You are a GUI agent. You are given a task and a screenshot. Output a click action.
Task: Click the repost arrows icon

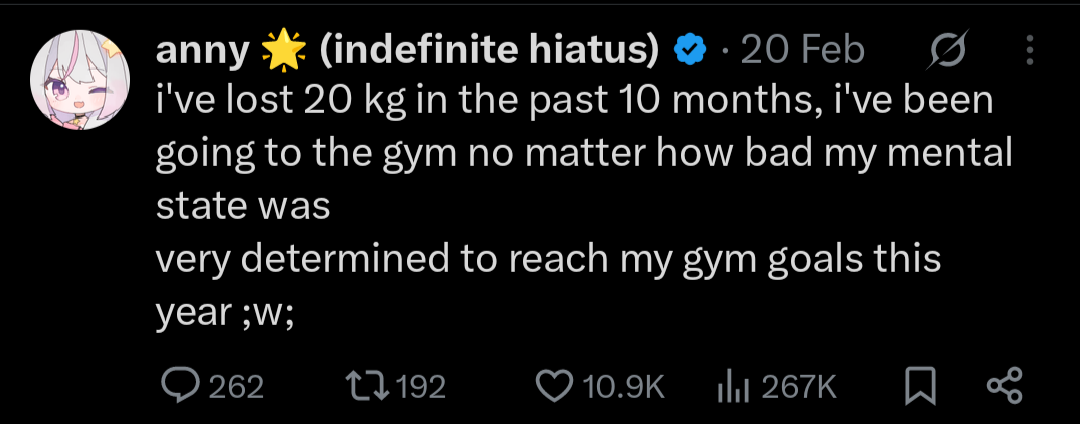(364, 386)
